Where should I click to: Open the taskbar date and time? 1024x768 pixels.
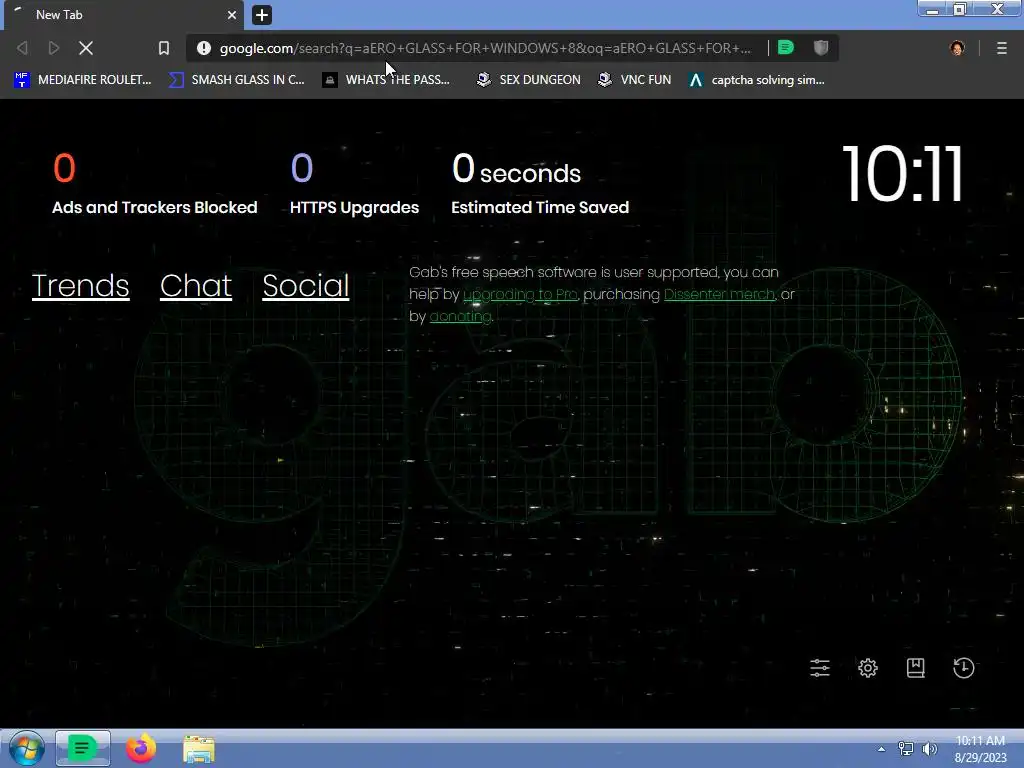click(980, 749)
